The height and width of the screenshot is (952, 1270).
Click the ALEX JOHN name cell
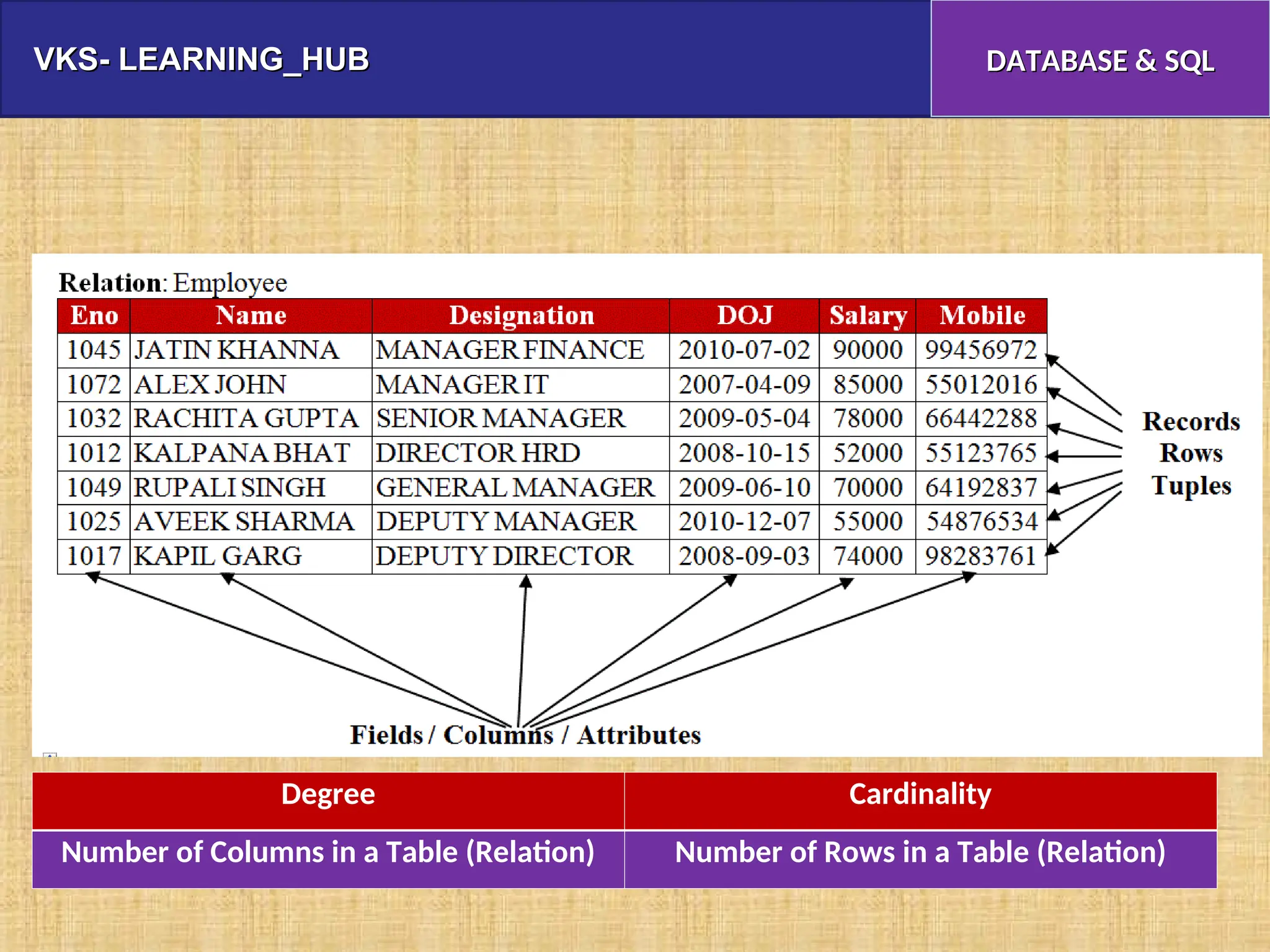(251, 385)
